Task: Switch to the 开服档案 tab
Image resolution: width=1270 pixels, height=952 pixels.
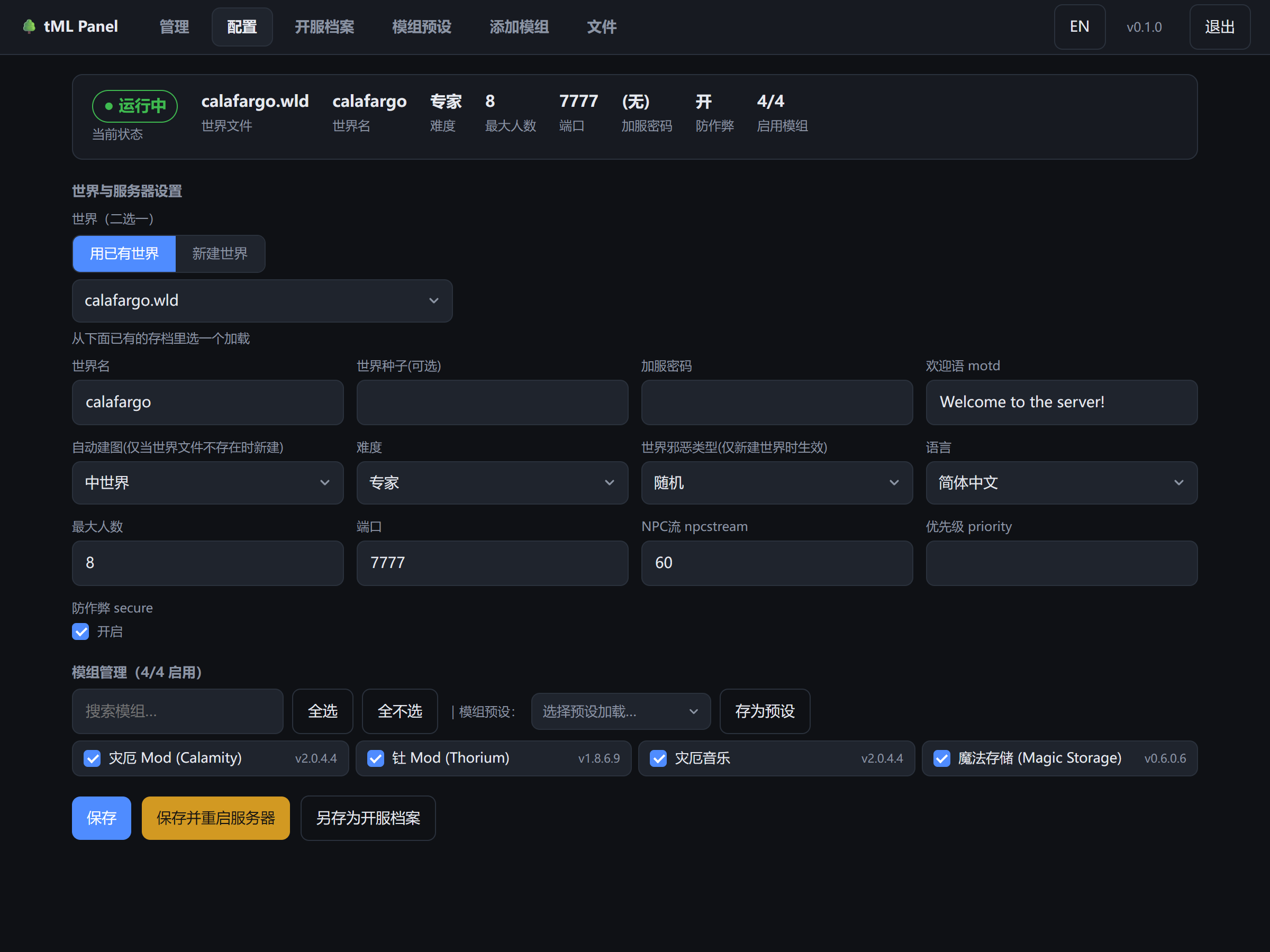Action: [x=324, y=27]
